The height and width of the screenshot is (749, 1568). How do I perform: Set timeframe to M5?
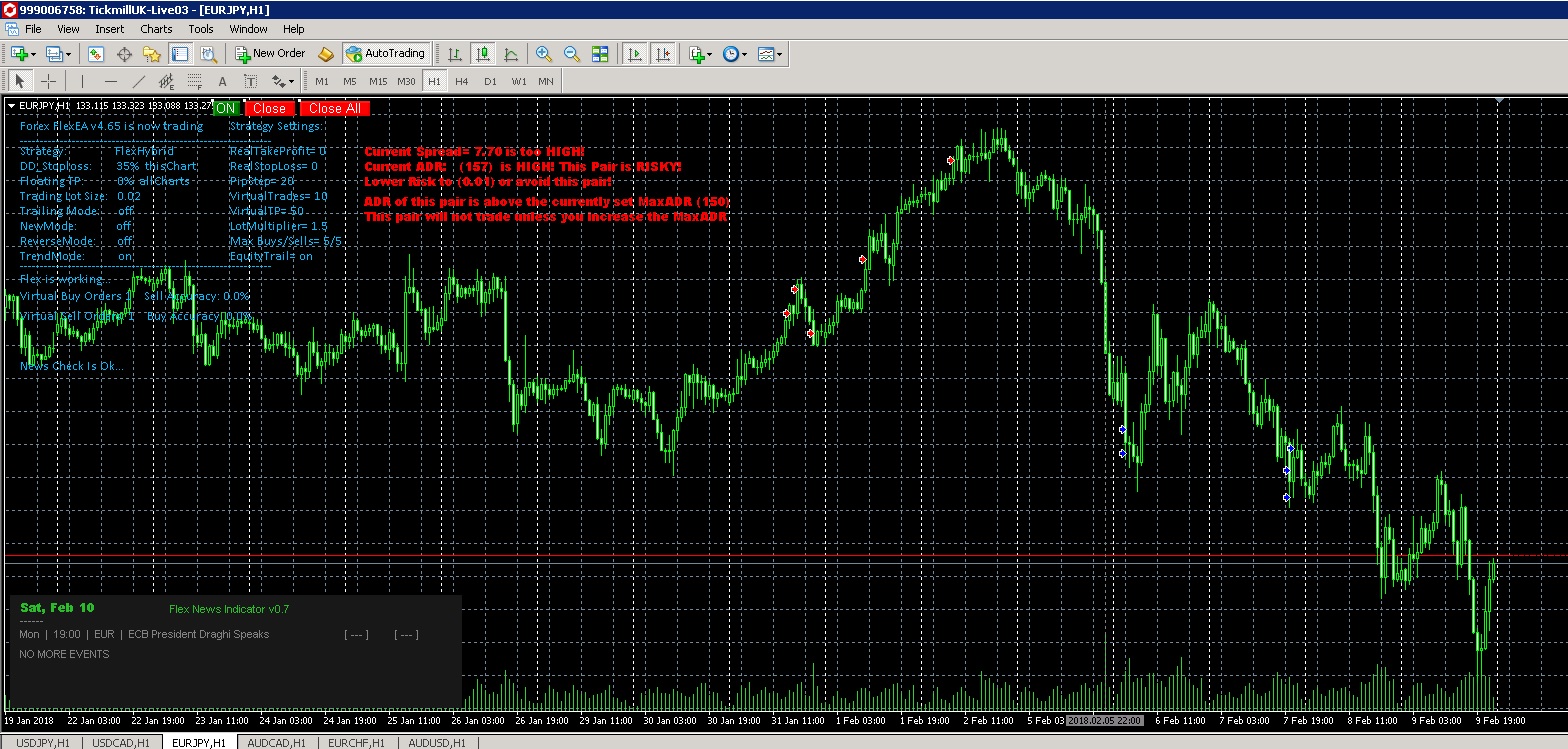(x=350, y=81)
